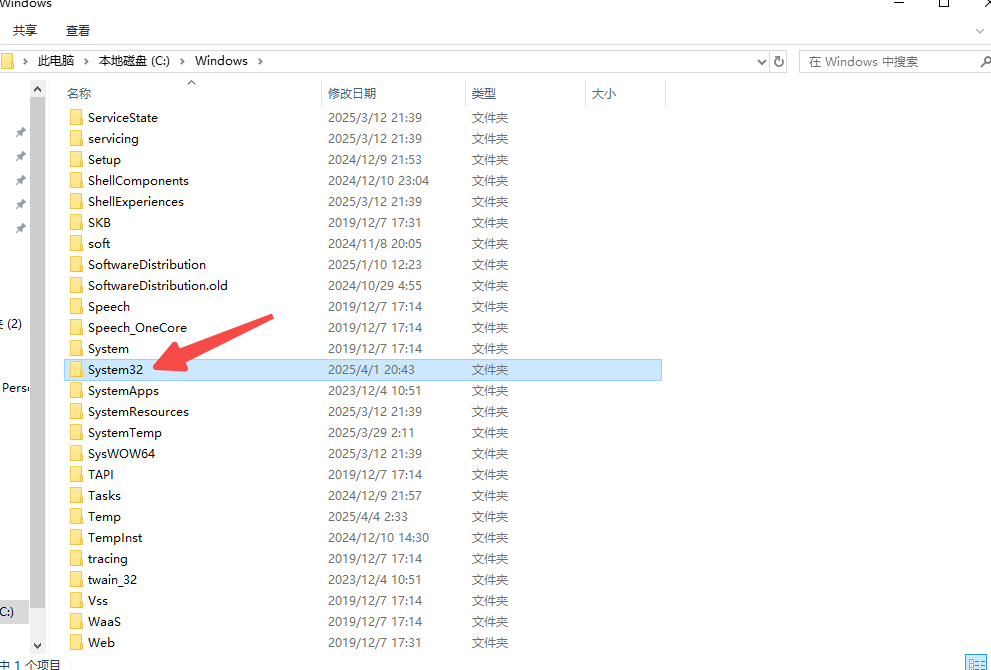Expand chevron after 此电脑 breadcrumb

pyautogui.click(x=87, y=61)
